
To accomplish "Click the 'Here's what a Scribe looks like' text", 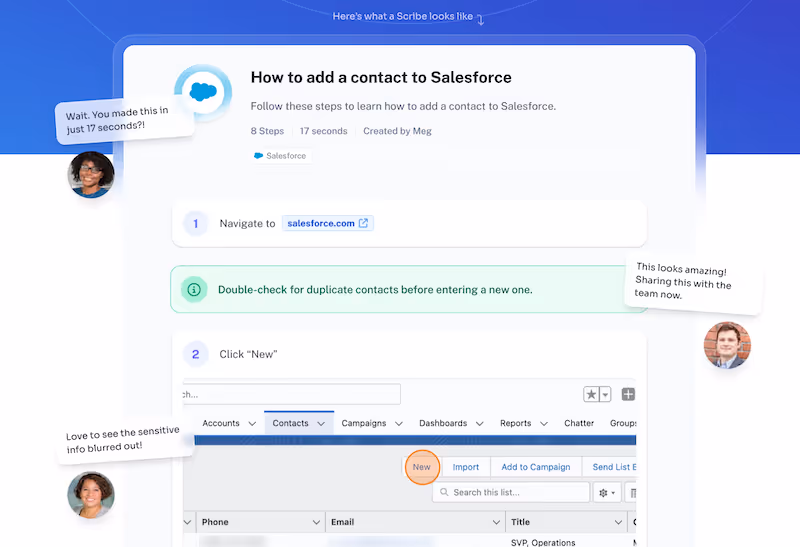I will (403, 16).
